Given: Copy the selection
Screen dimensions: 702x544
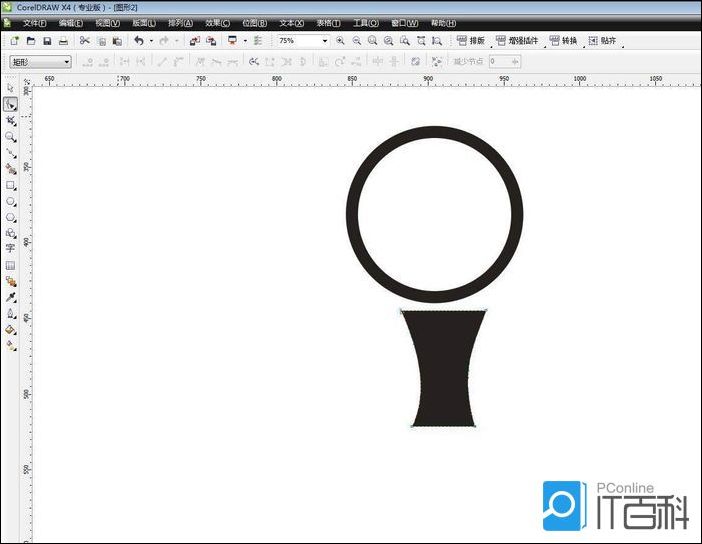Looking at the screenshot, I should click(101, 41).
